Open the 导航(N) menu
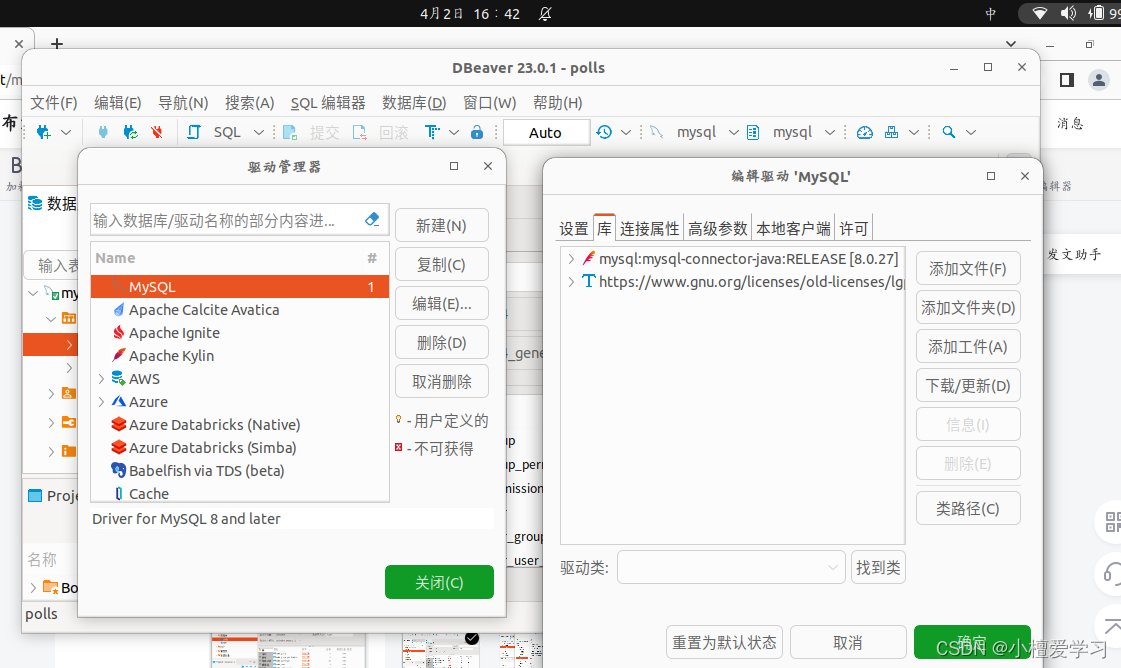 pos(183,103)
